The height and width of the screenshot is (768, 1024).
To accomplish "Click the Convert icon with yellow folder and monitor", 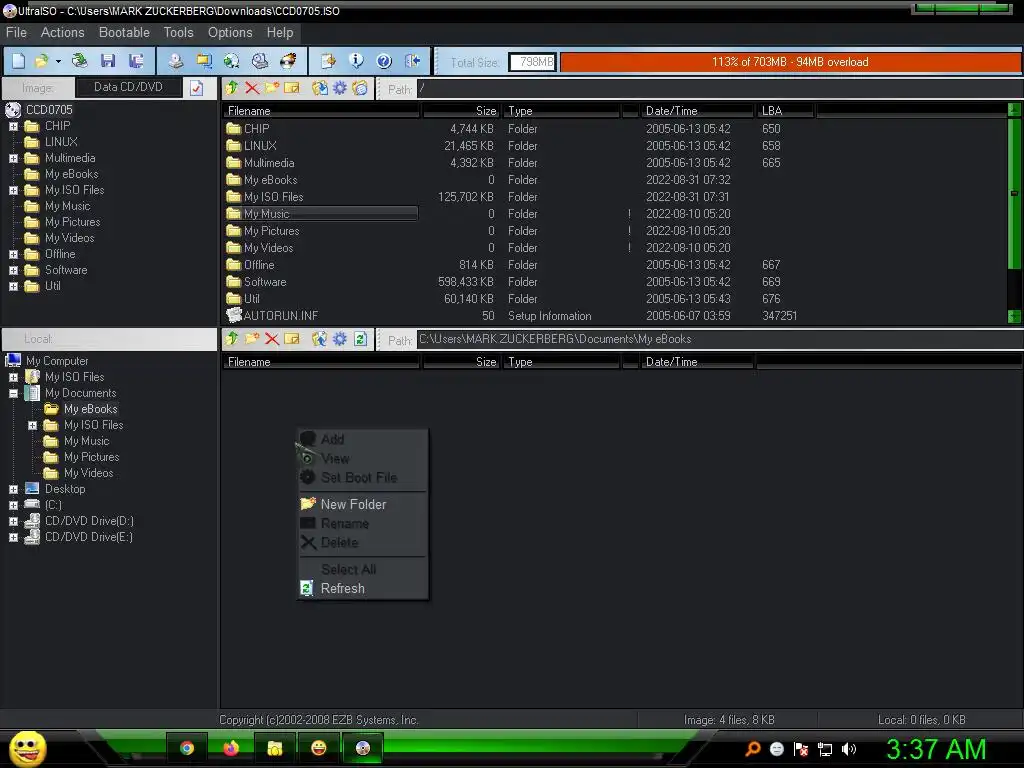I will point(204,61).
